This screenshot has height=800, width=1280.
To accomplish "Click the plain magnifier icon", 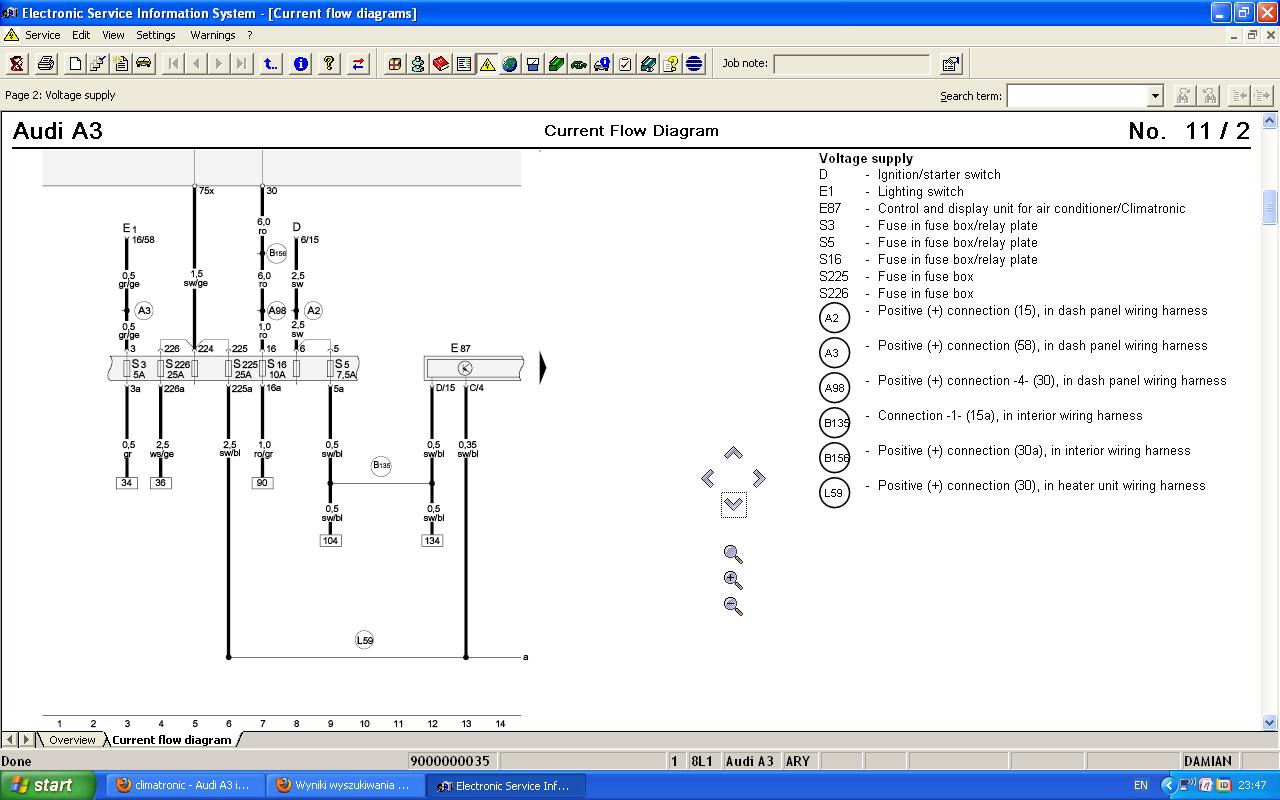I will 733,554.
